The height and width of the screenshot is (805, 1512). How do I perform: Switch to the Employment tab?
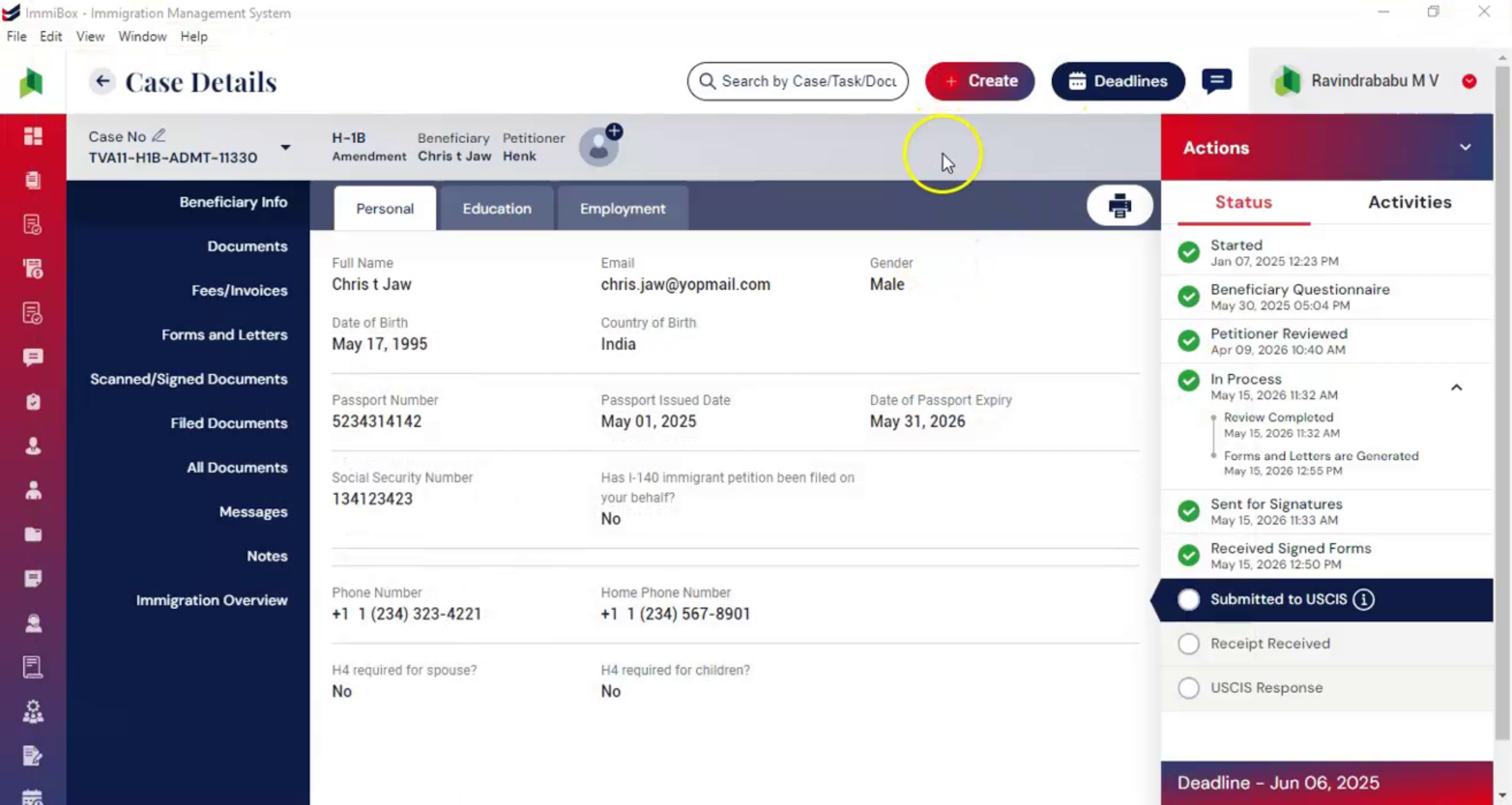click(x=622, y=208)
